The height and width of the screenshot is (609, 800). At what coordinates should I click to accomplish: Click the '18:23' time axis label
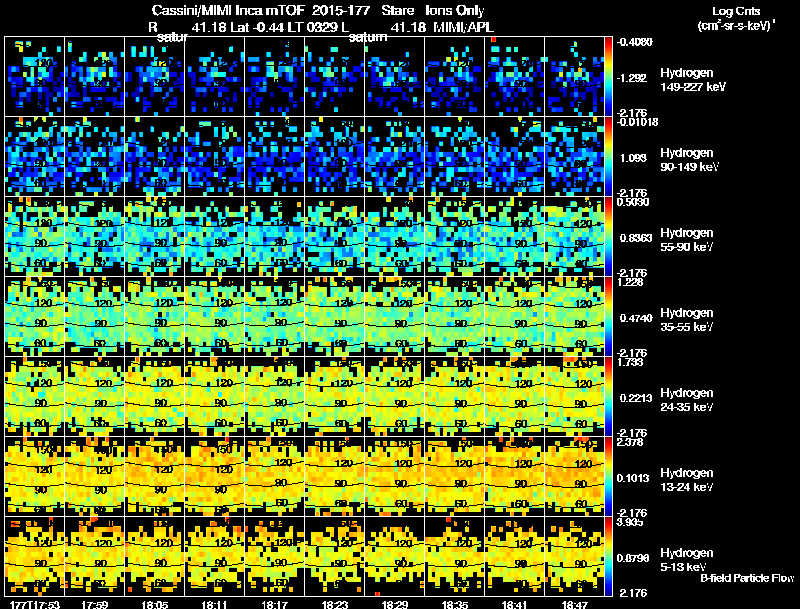pyautogui.click(x=335, y=604)
